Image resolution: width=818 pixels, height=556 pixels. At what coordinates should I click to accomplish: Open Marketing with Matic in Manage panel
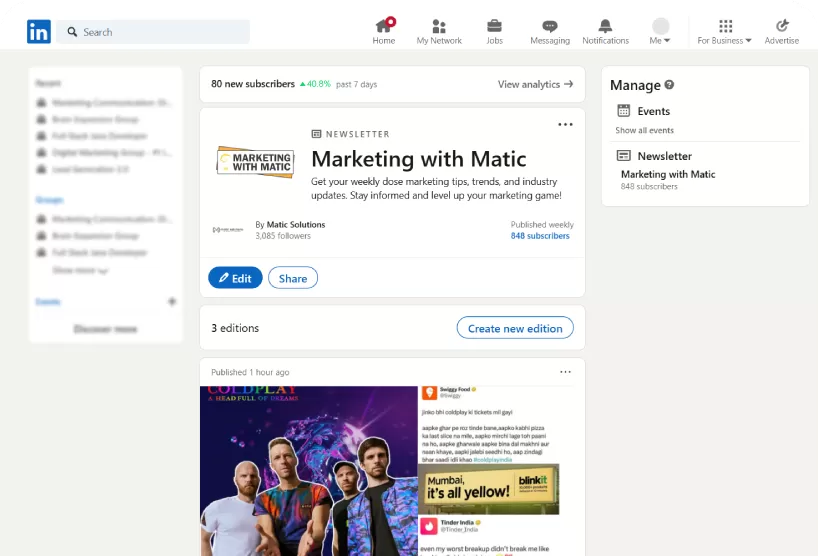click(x=668, y=174)
